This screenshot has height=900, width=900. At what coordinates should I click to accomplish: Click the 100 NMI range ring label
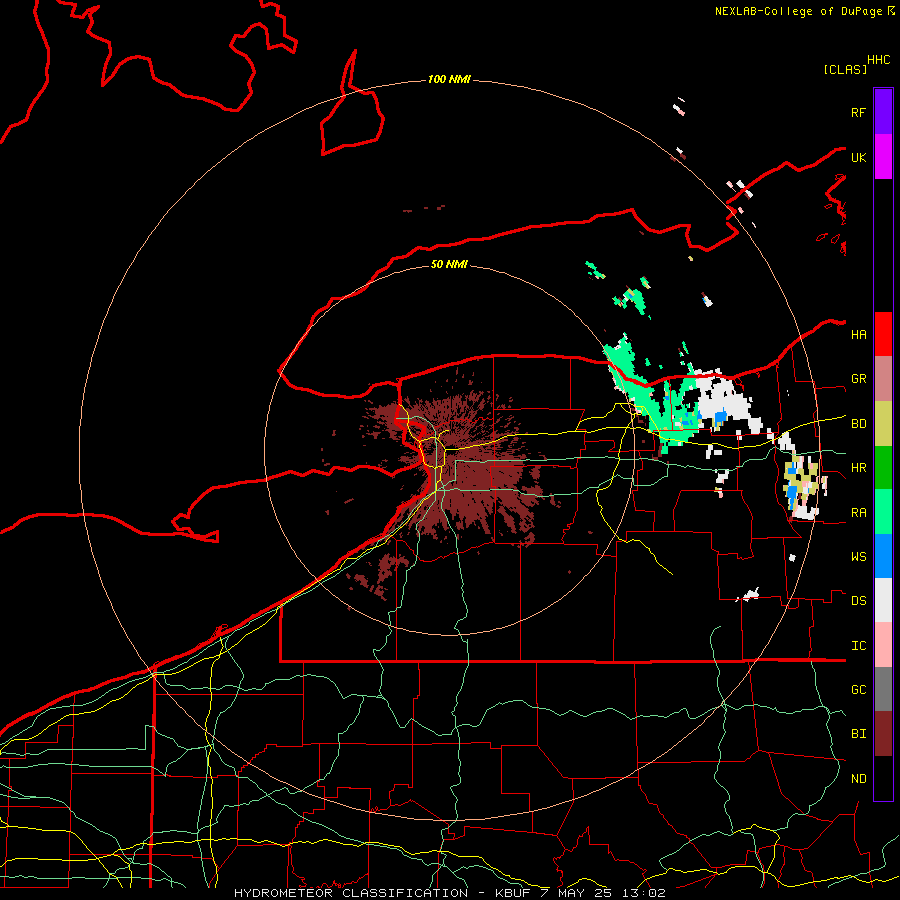(x=449, y=79)
